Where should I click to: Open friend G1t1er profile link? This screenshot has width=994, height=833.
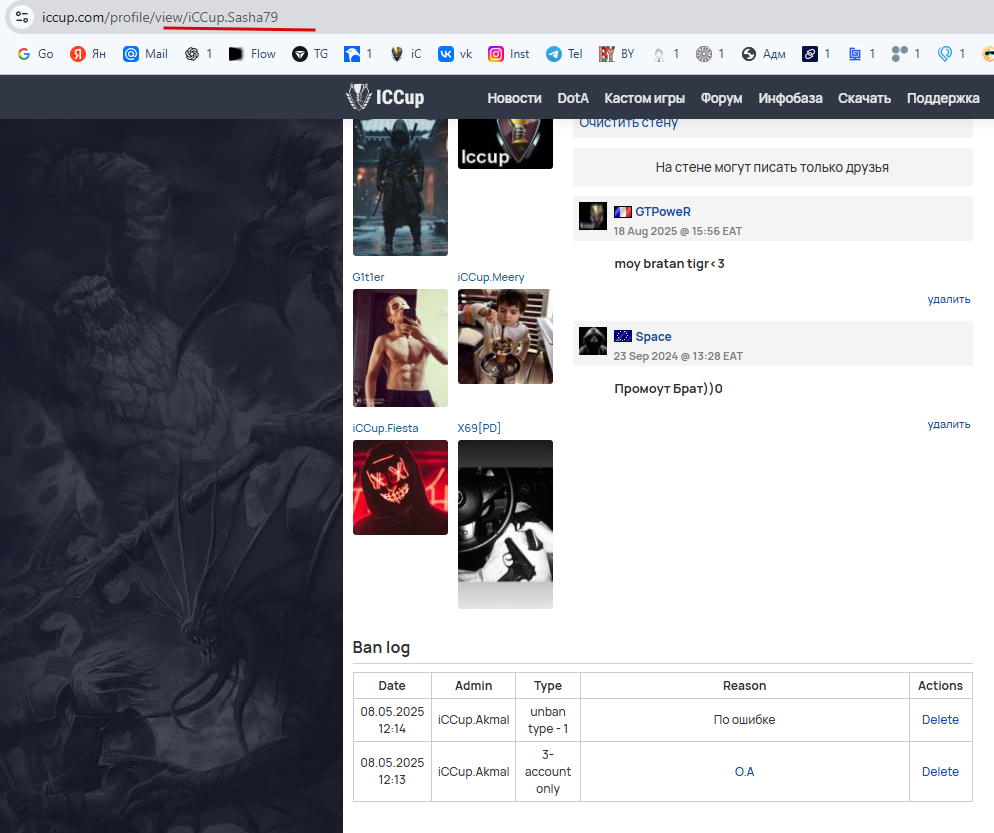point(368,277)
